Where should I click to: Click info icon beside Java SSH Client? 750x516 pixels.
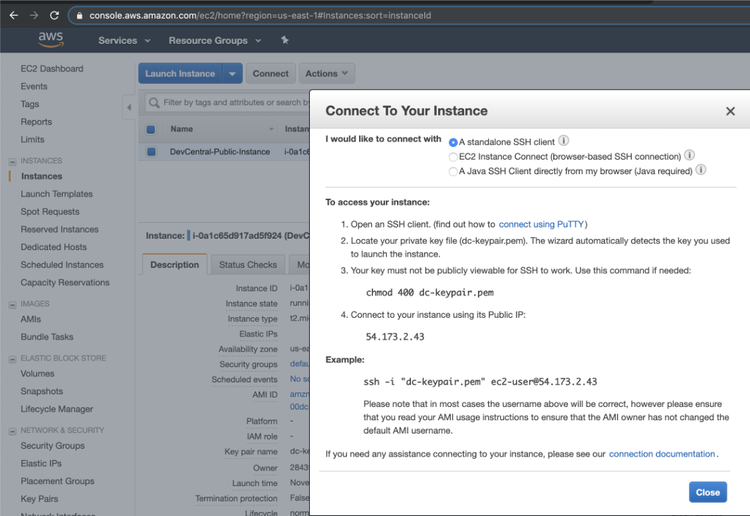[701, 170]
